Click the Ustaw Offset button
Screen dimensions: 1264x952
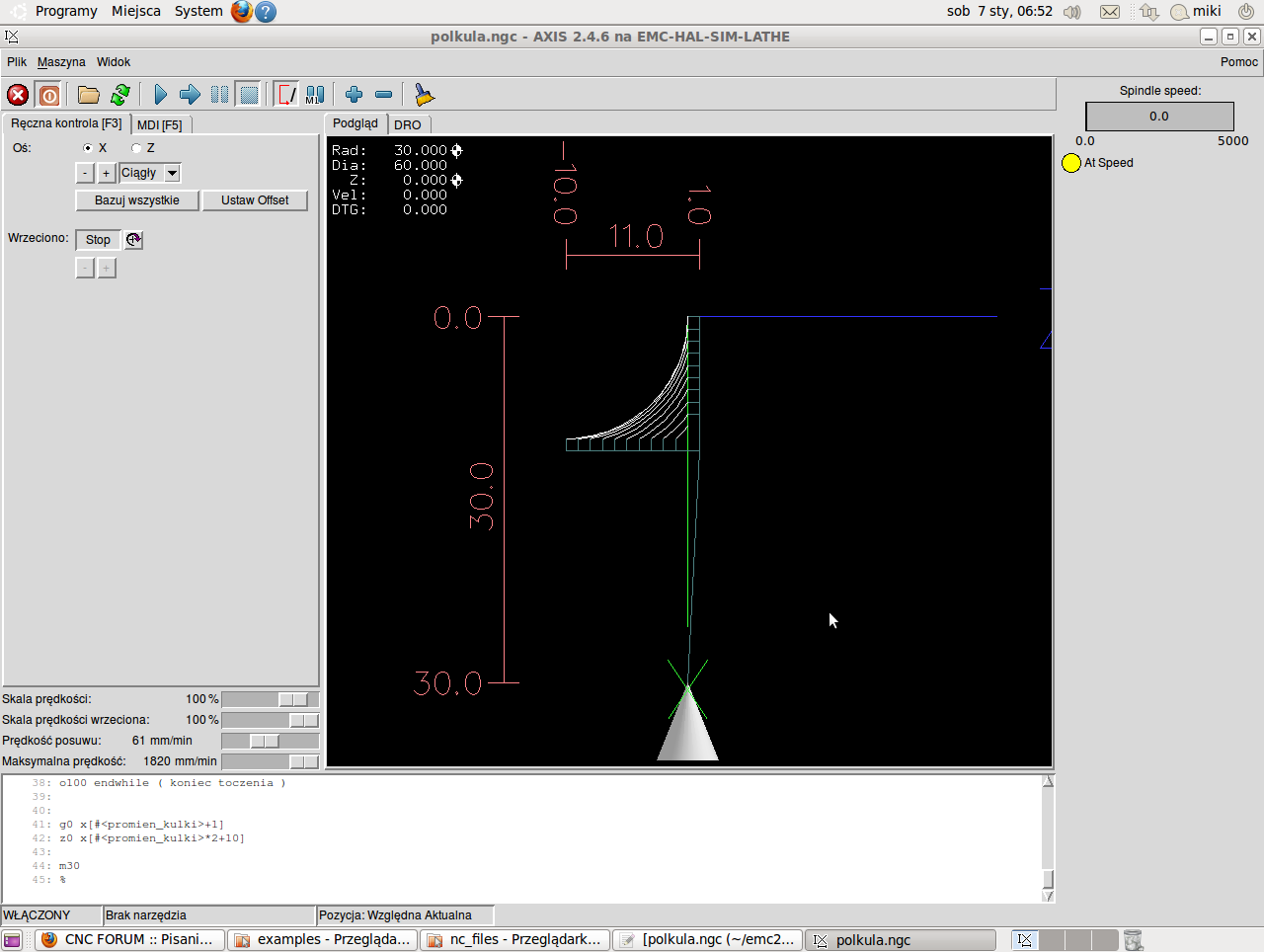[x=255, y=200]
